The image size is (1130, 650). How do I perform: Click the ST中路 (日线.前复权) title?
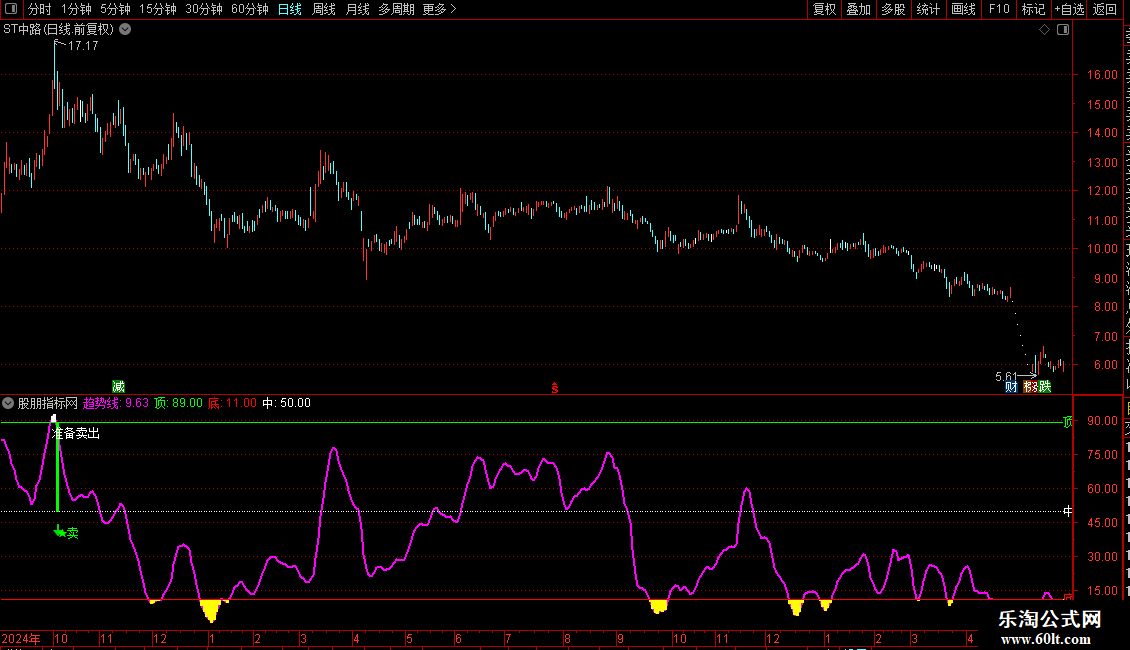pos(58,30)
